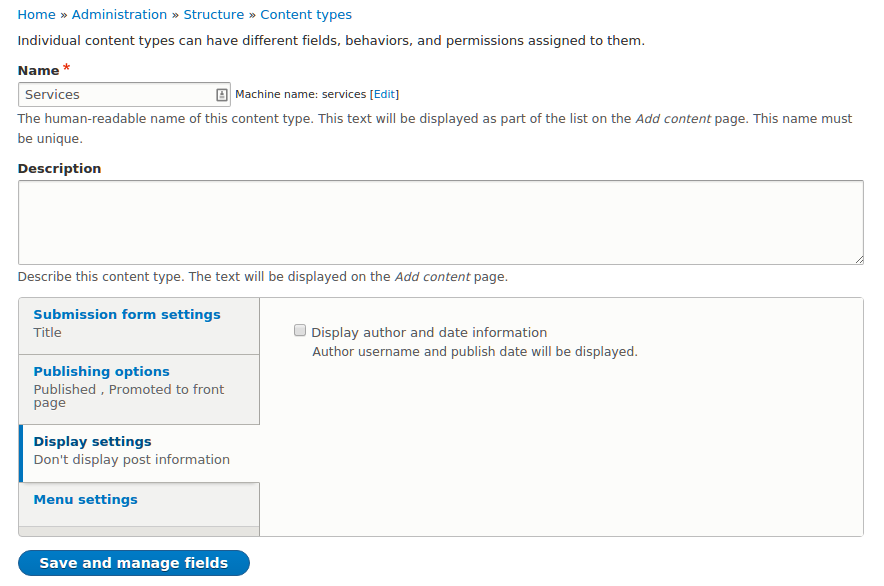
Task: Open the Administration breadcrumb link
Action: coord(120,15)
